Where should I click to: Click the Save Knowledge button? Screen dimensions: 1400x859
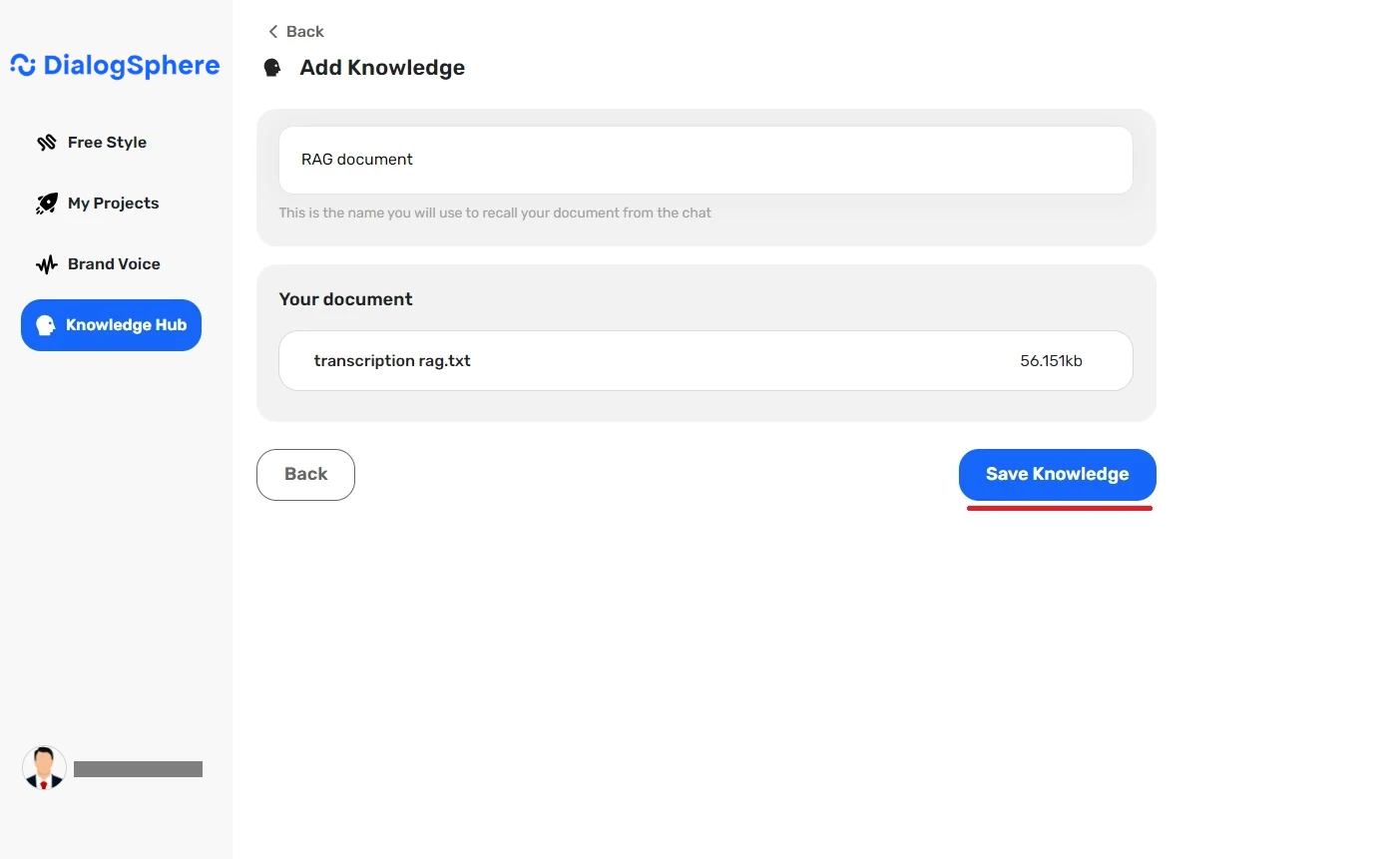point(1057,474)
